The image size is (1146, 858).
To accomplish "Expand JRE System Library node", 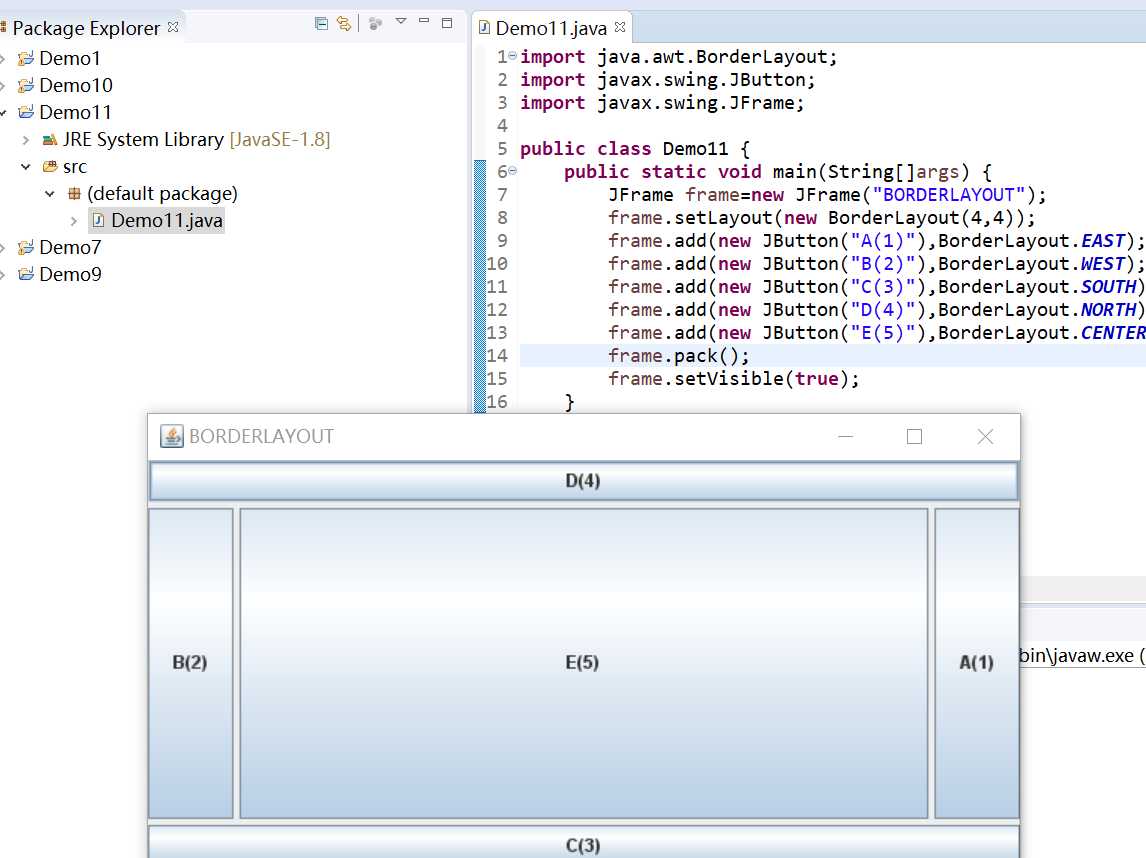I will pyautogui.click(x=26, y=140).
